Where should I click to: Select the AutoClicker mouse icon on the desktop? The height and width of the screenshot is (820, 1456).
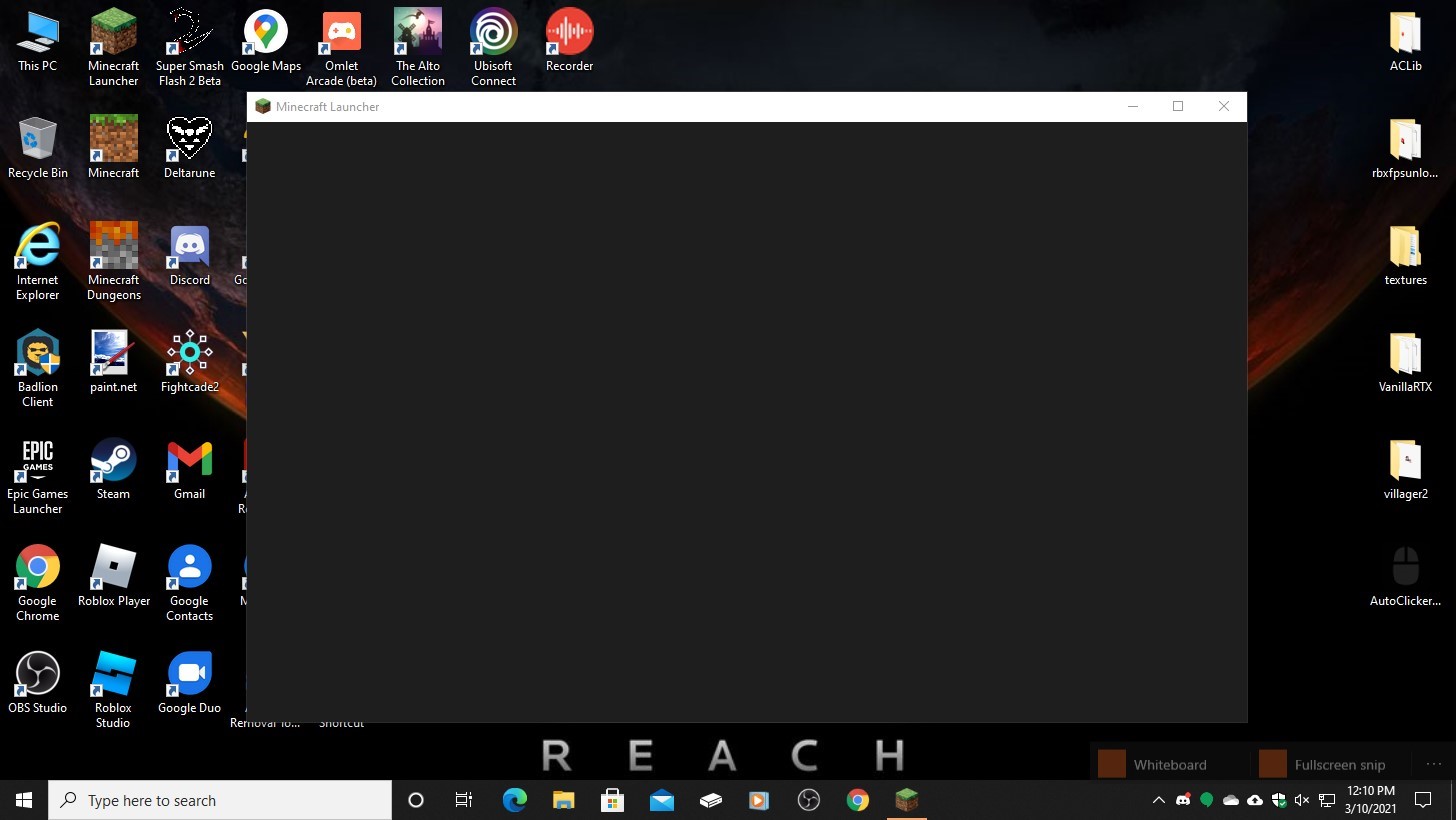1405,576
